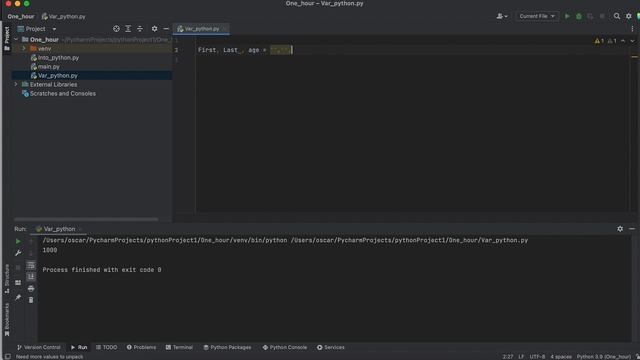Toggle the Structure tool window side button
The image size is (640, 360).
(7, 278)
